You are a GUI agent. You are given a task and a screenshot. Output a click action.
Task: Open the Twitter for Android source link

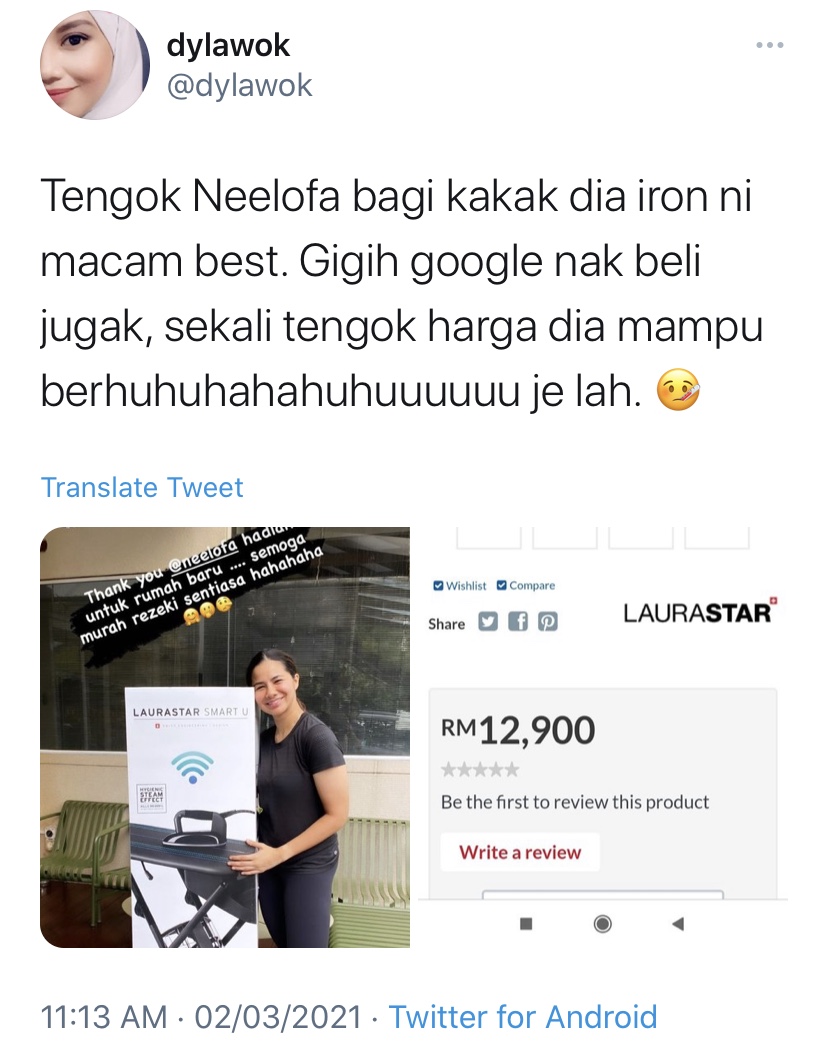coord(523,1016)
